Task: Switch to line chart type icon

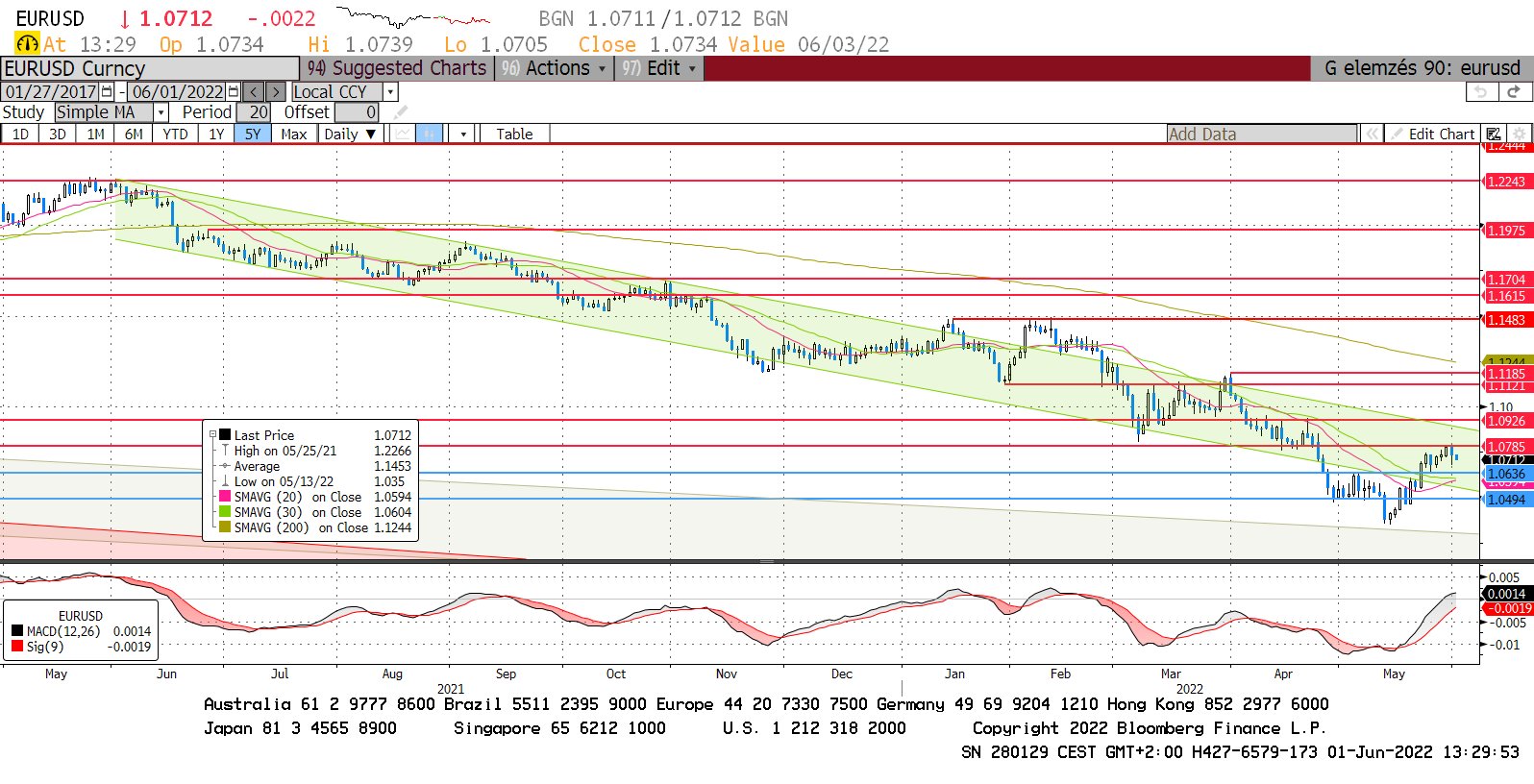Action: [x=402, y=134]
